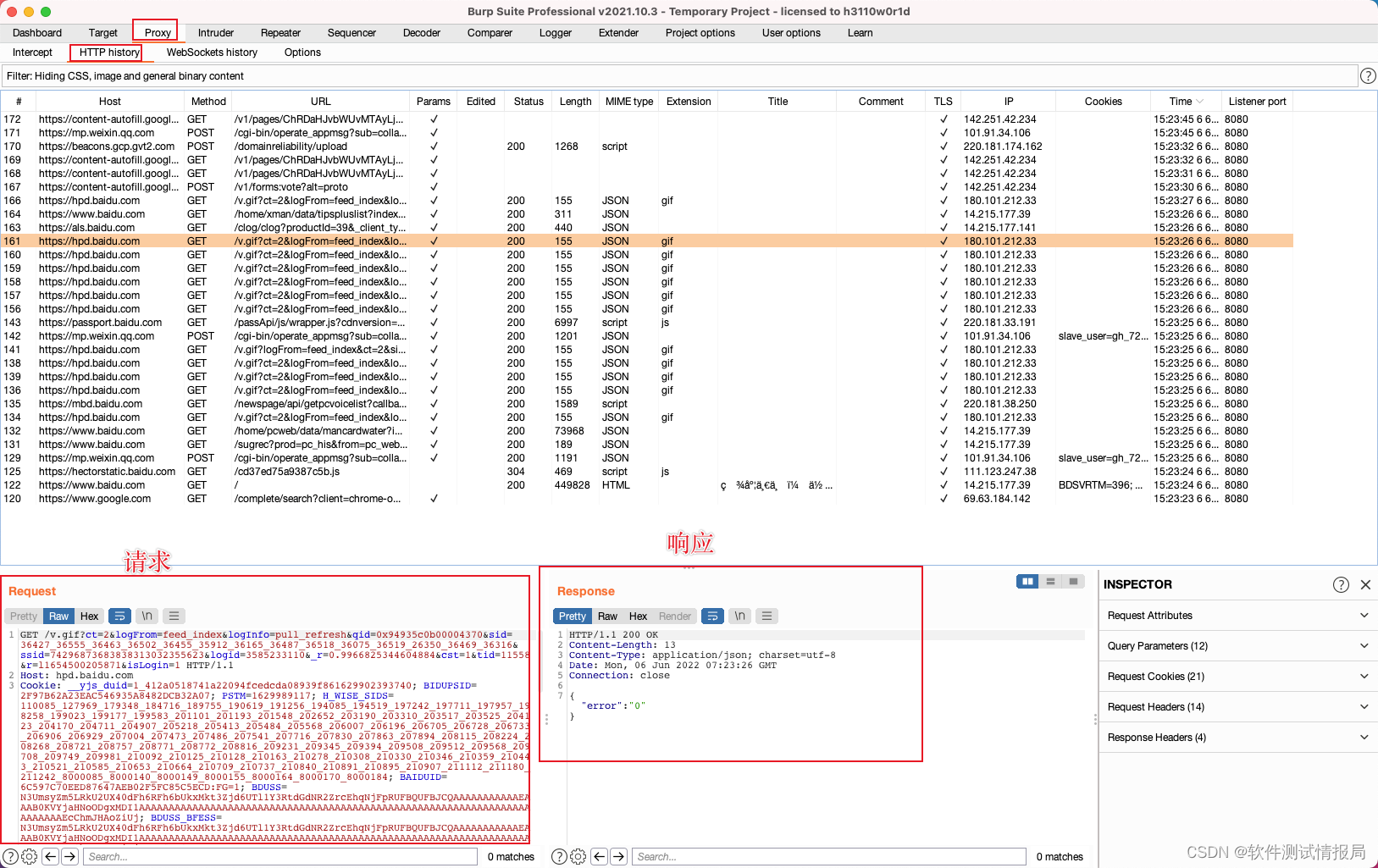Go to previous match in Response search
Viewport: 1378px width, 868px height.
coord(600,857)
